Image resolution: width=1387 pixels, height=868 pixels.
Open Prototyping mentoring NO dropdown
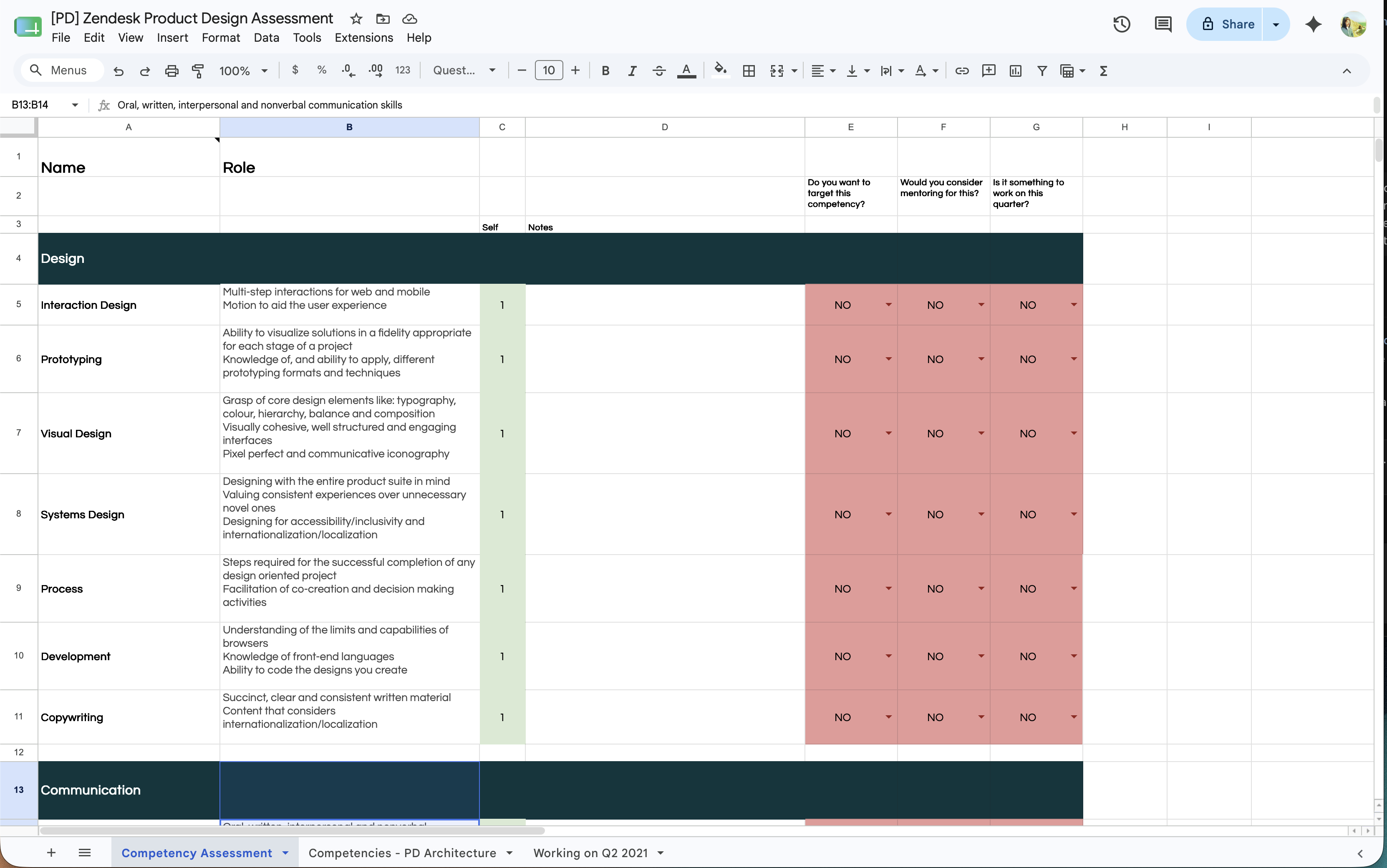(x=981, y=359)
